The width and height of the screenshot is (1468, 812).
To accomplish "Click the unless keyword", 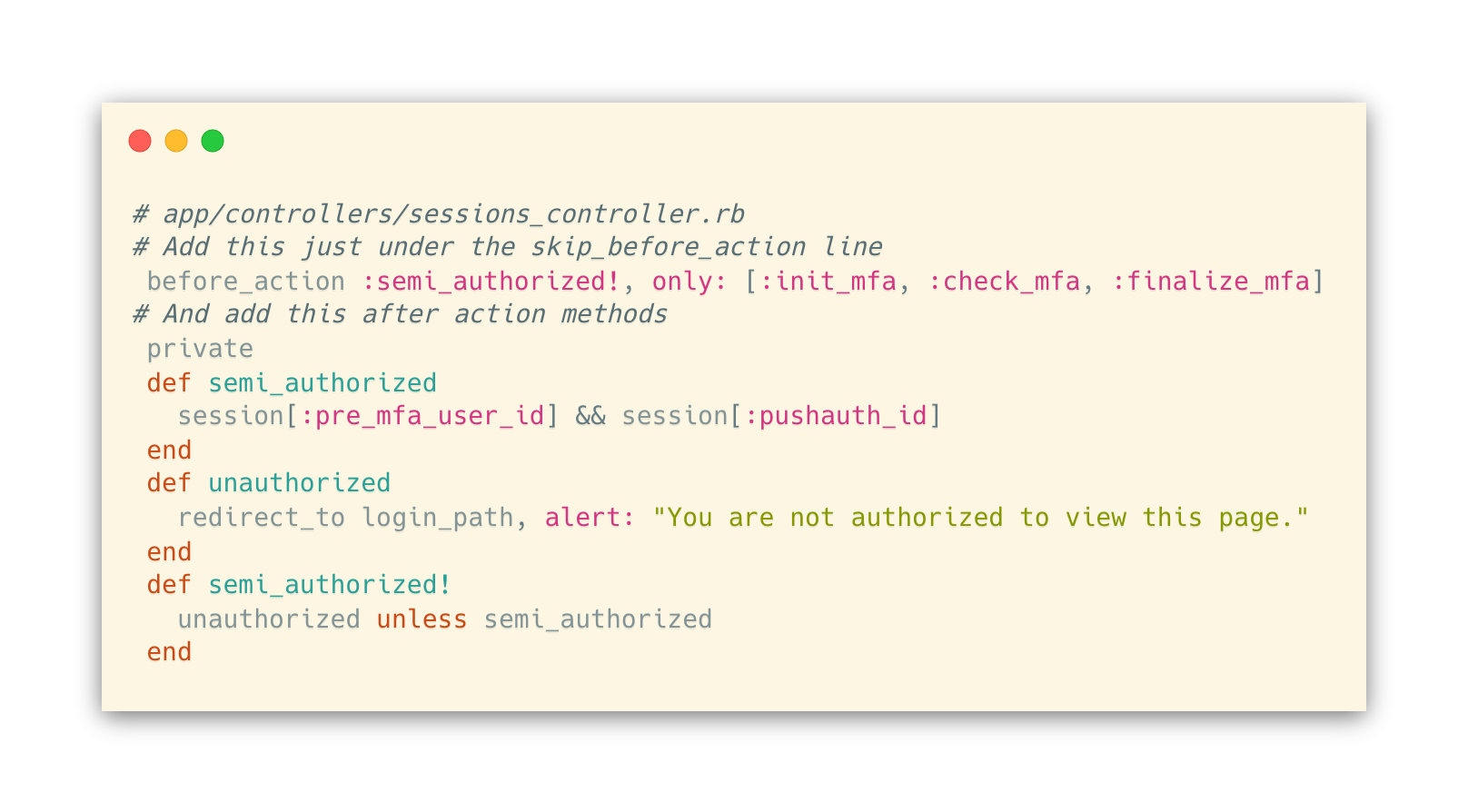I will 422,619.
